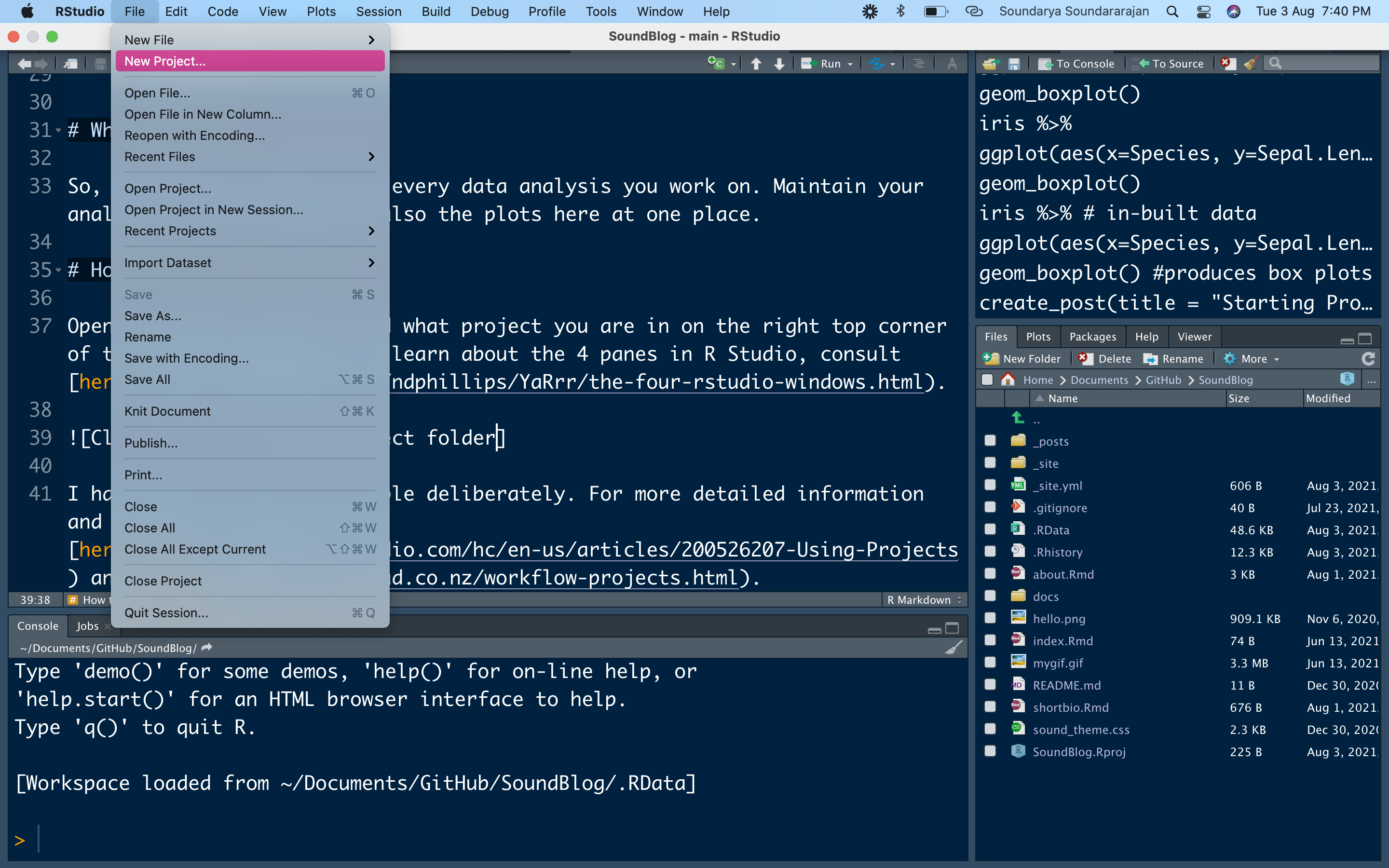1389x868 pixels.
Task: Open history file icon in History pane
Action: [991, 64]
